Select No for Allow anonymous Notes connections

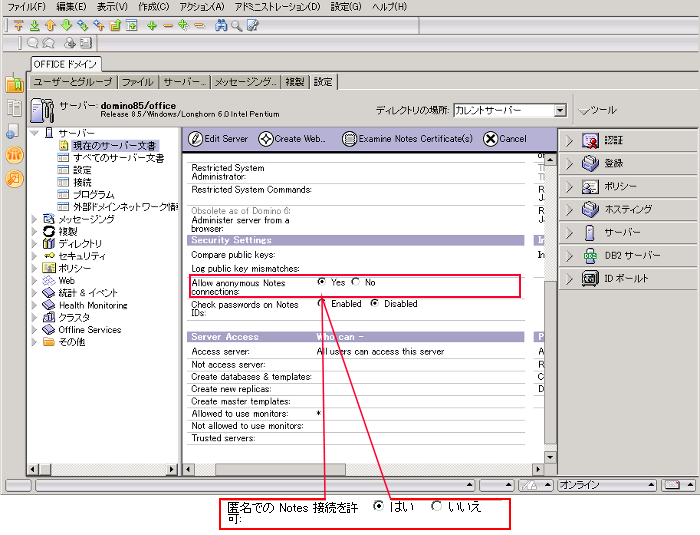[356, 282]
